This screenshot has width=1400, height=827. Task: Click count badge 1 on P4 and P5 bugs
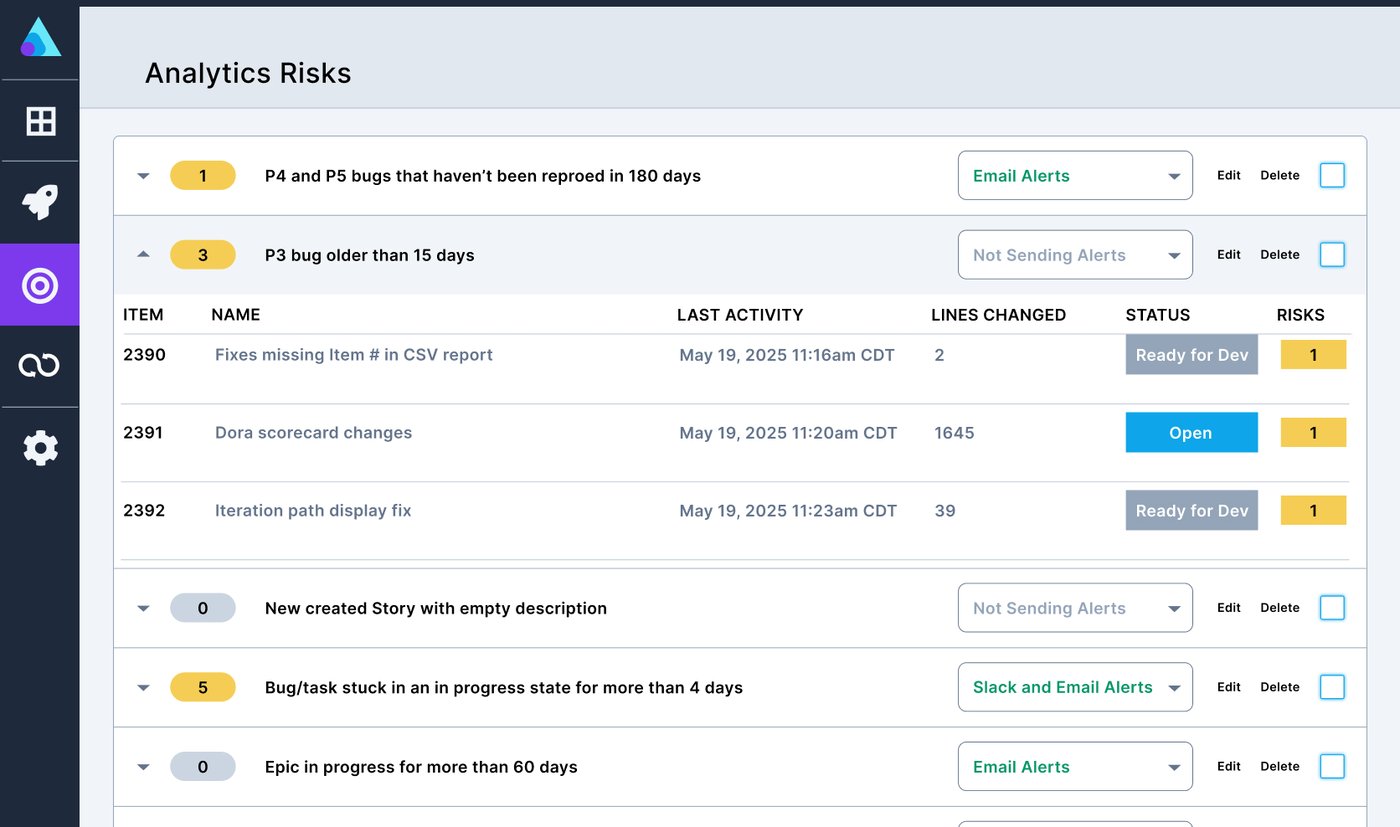203,176
